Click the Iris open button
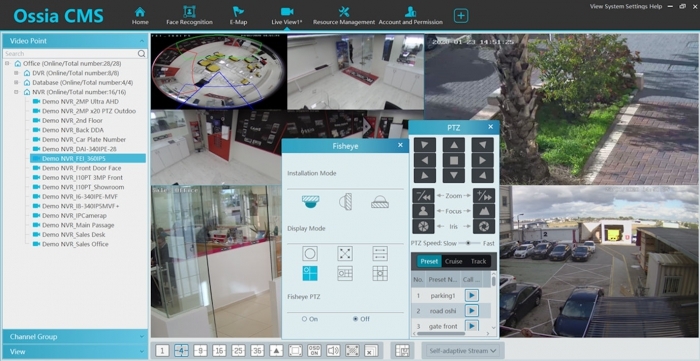Image resolution: width=700 pixels, height=361 pixels. pos(484,226)
